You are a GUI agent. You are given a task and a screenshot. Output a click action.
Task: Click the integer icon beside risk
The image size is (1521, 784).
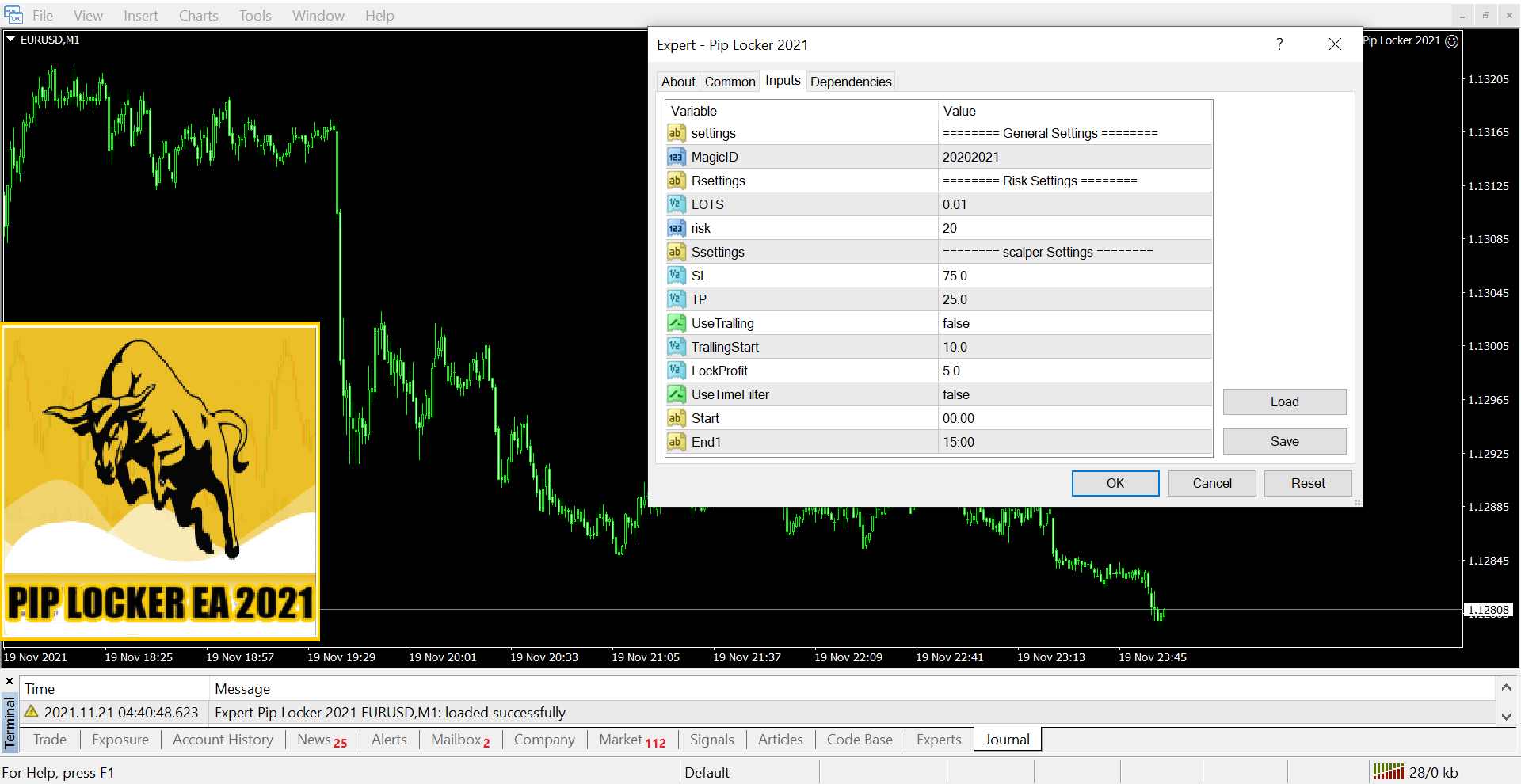pos(677,228)
